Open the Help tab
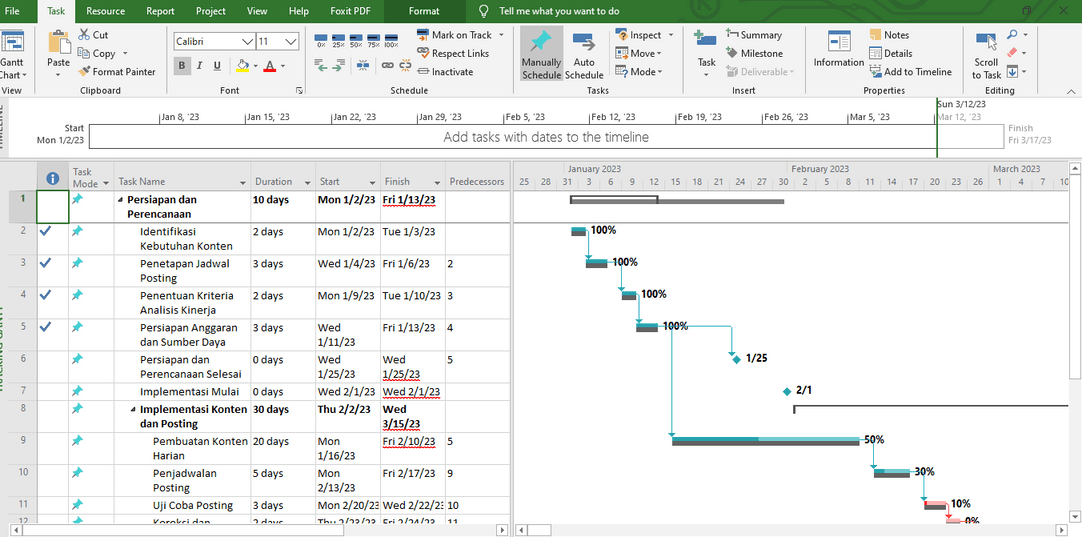Screen dimensions: 1082x537 299,11
